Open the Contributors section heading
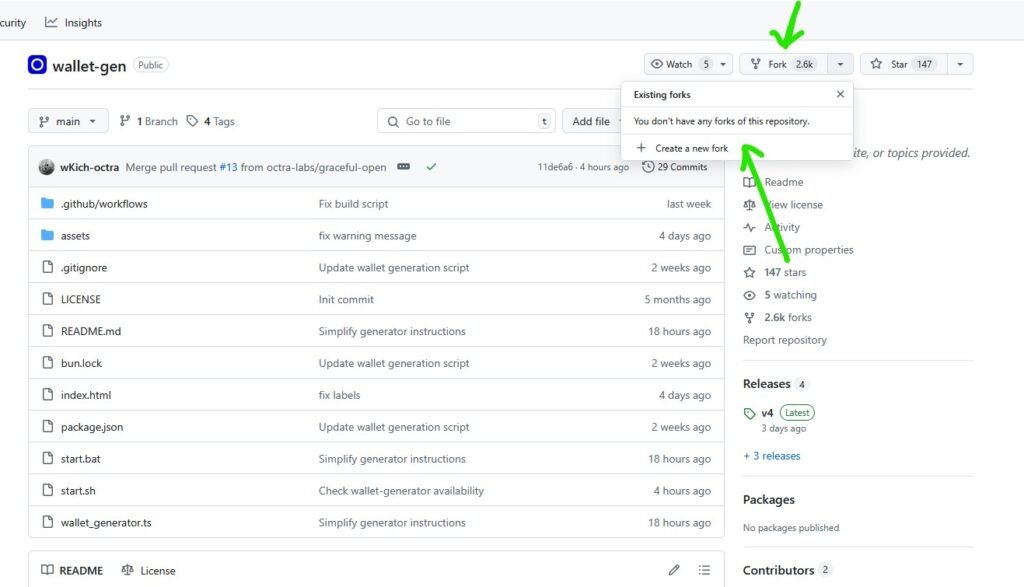The image size is (1024, 587). coord(778,571)
